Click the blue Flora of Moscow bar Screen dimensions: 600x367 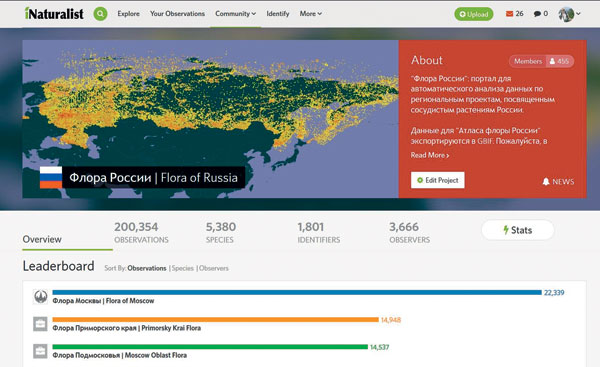(x=297, y=292)
